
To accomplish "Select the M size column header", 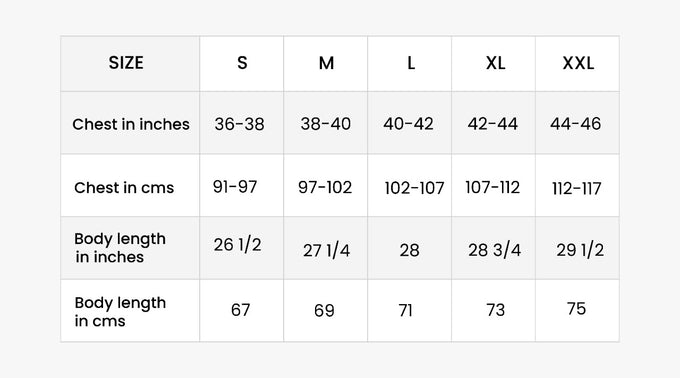I will coord(326,63).
